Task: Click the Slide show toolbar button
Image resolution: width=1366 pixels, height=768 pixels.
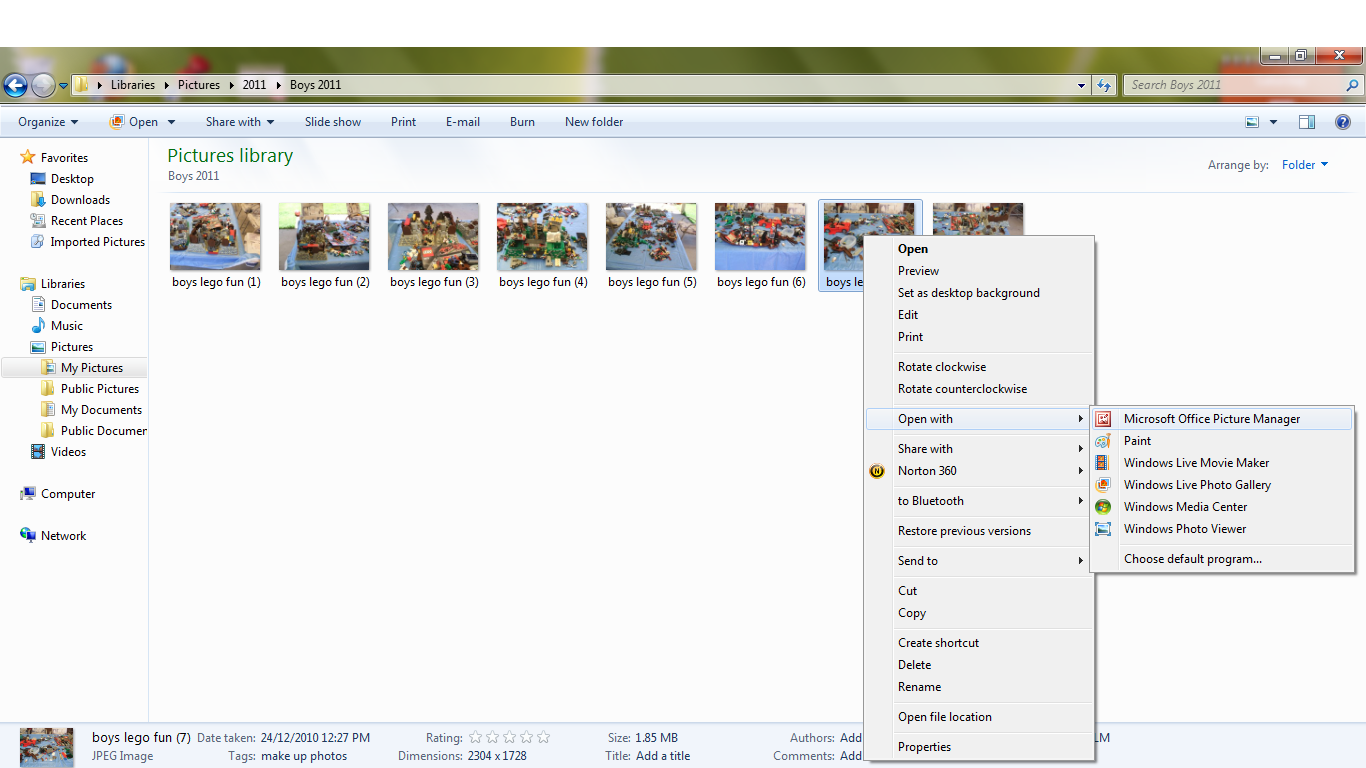Action: 333,122
